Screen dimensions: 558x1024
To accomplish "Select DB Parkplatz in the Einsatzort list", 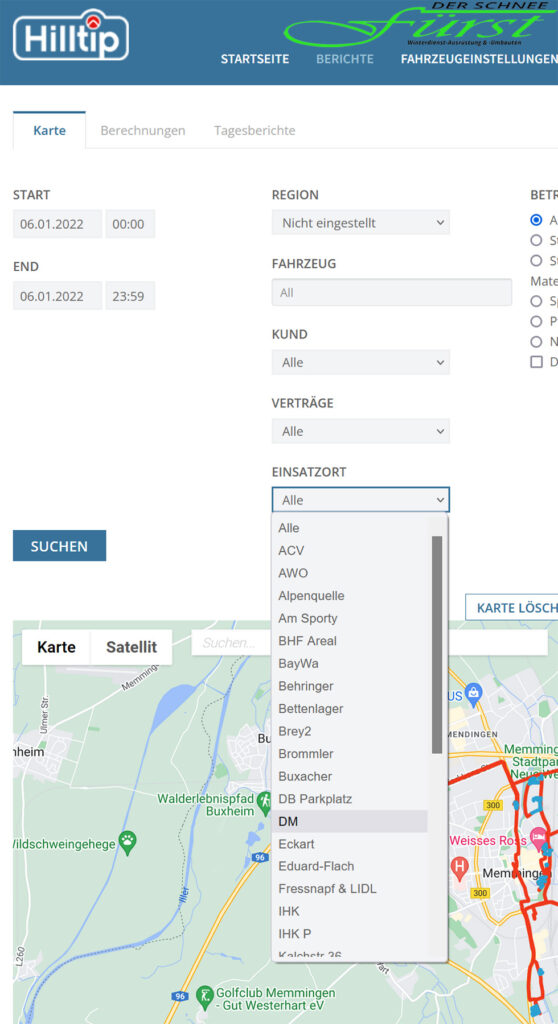I will click(350, 799).
